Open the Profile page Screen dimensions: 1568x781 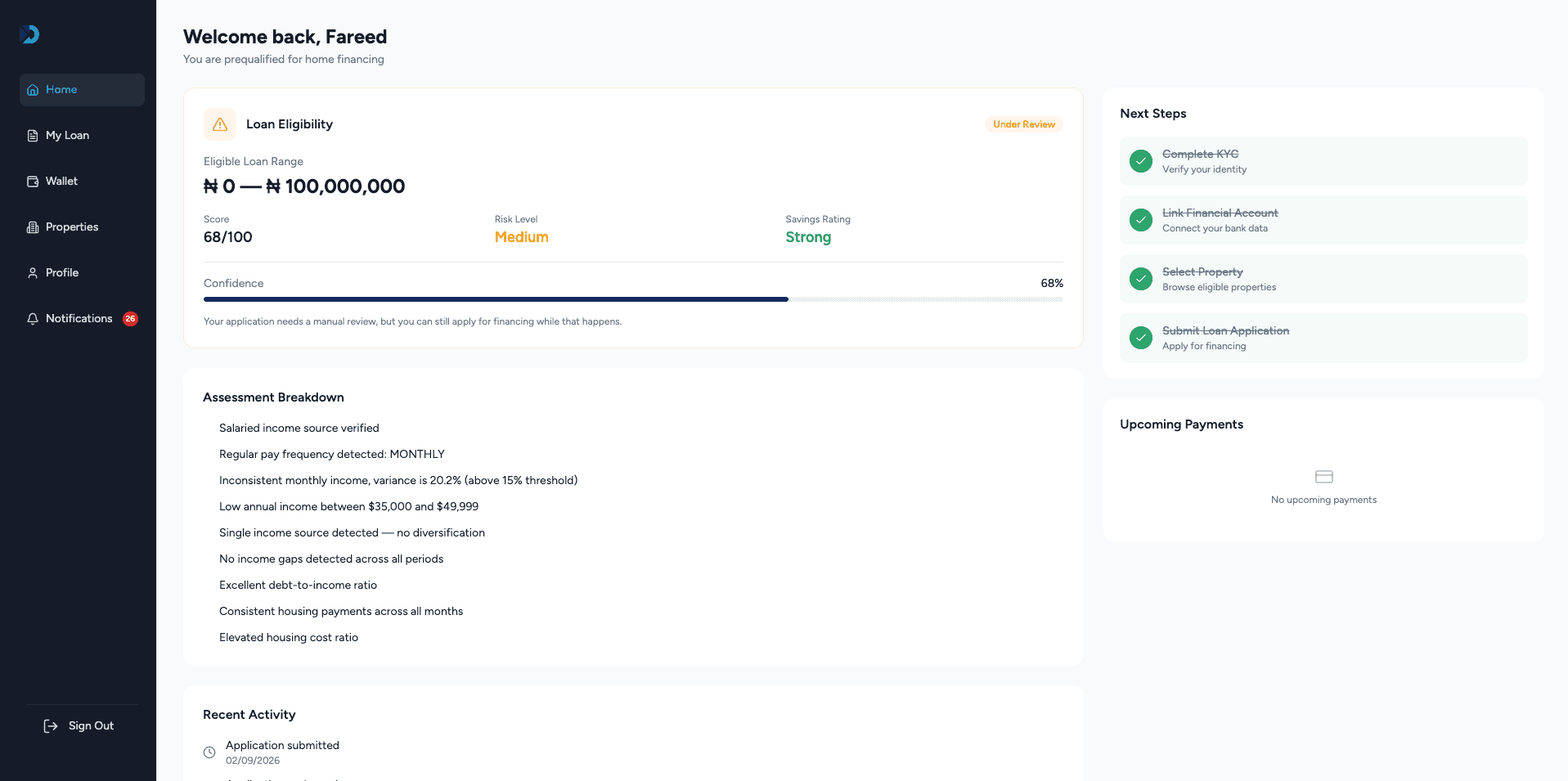tap(82, 273)
